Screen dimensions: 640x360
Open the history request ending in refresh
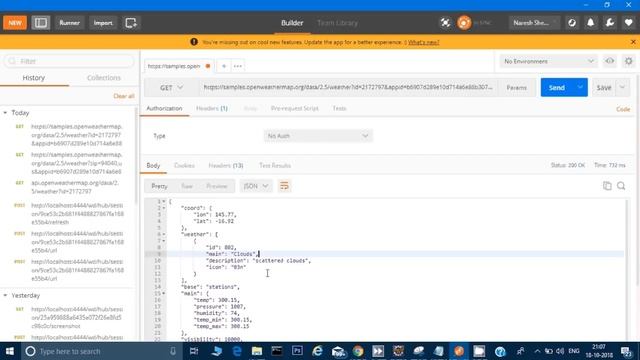pyautogui.click(x=76, y=214)
